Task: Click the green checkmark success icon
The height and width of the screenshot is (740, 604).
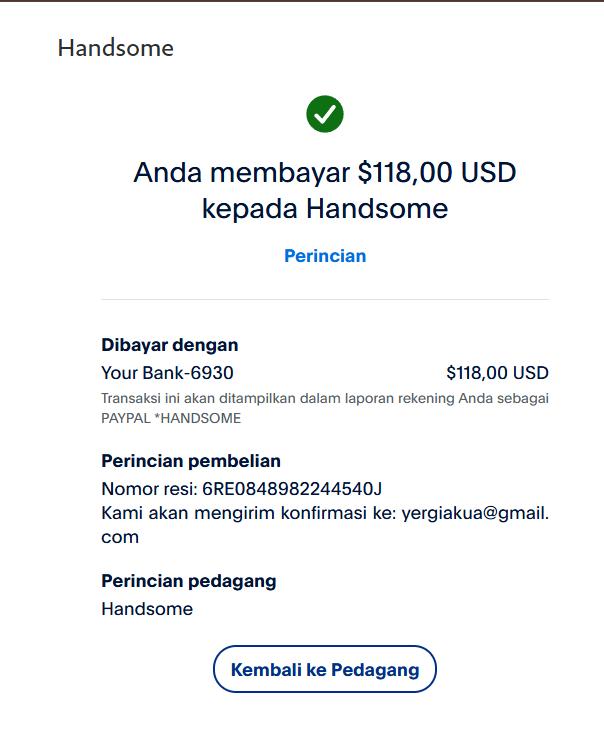Action: coord(325,114)
